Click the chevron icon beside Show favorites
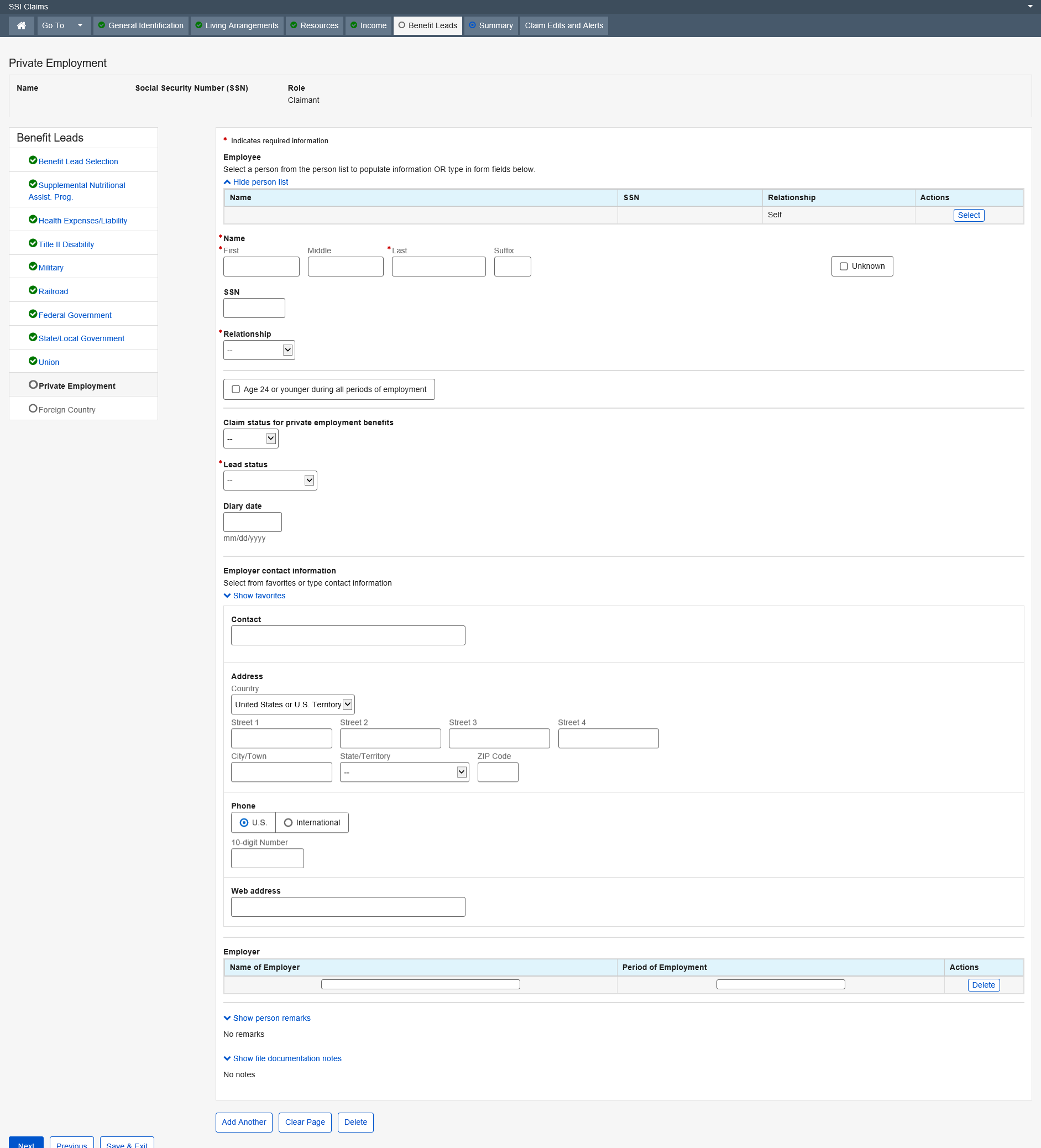 227,596
